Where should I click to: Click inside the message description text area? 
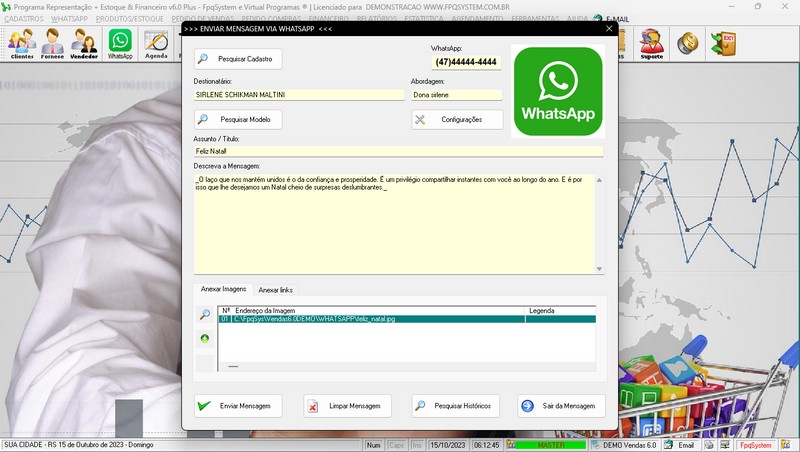pos(394,224)
